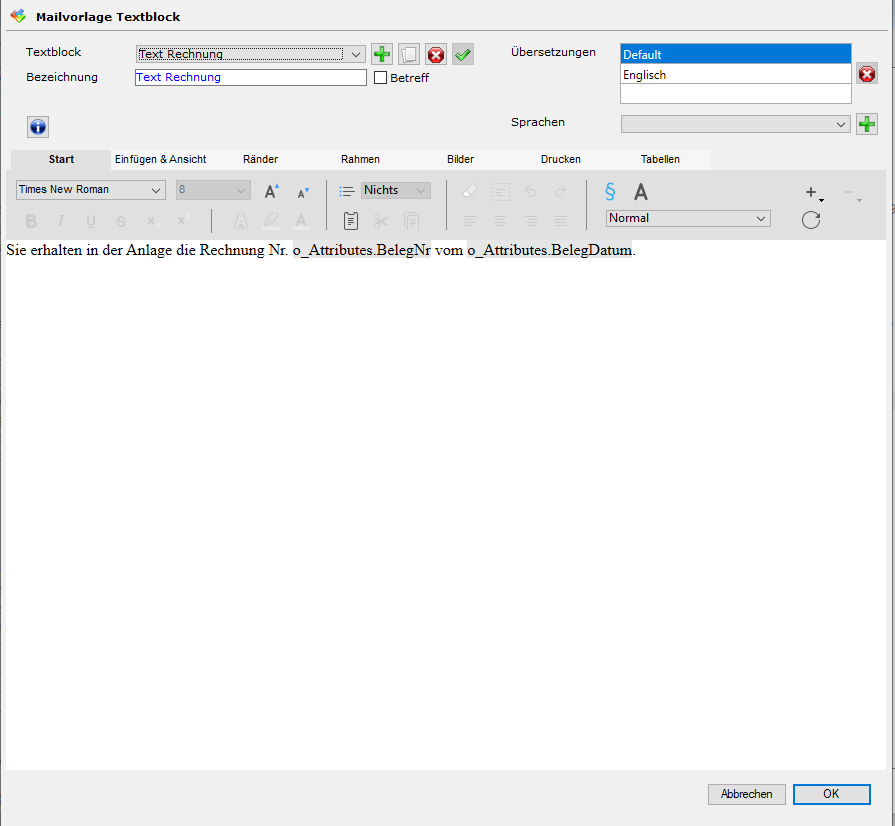Click the blue paragraph § icon
Screen dimensions: 895x826
click(x=610, y=191)
